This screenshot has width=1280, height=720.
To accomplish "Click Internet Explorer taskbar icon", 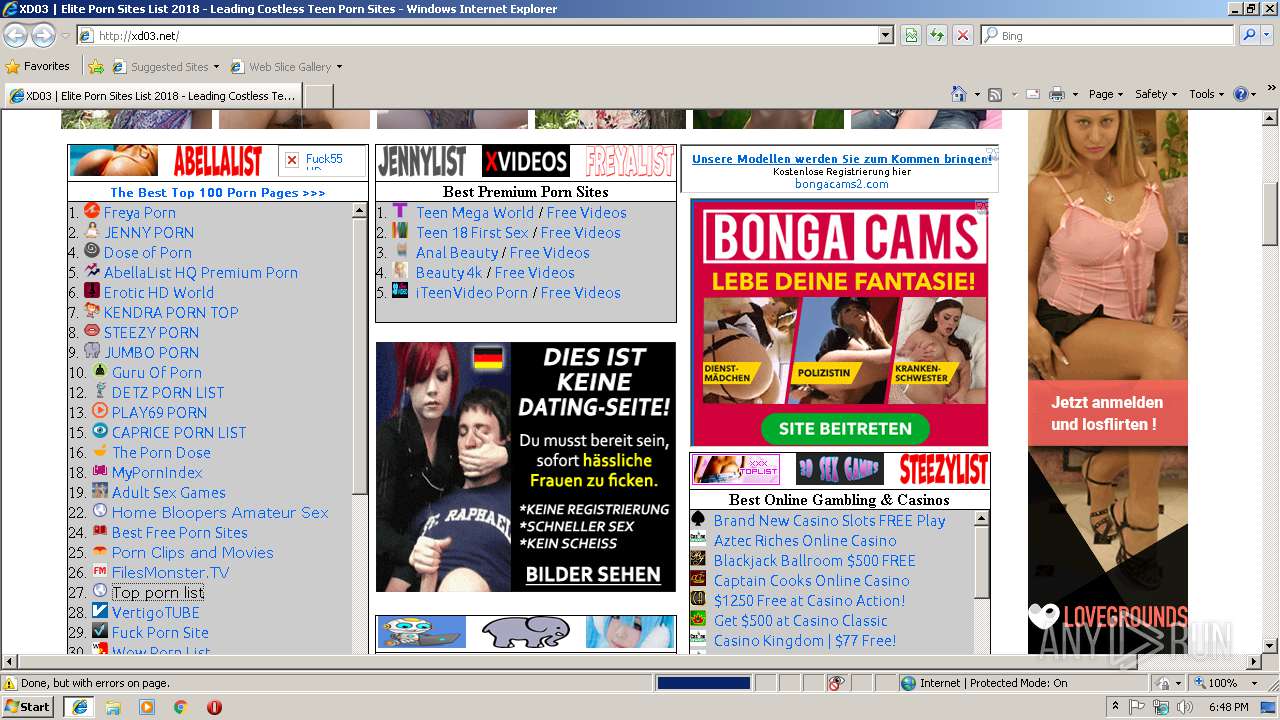I will click(79, 706).
